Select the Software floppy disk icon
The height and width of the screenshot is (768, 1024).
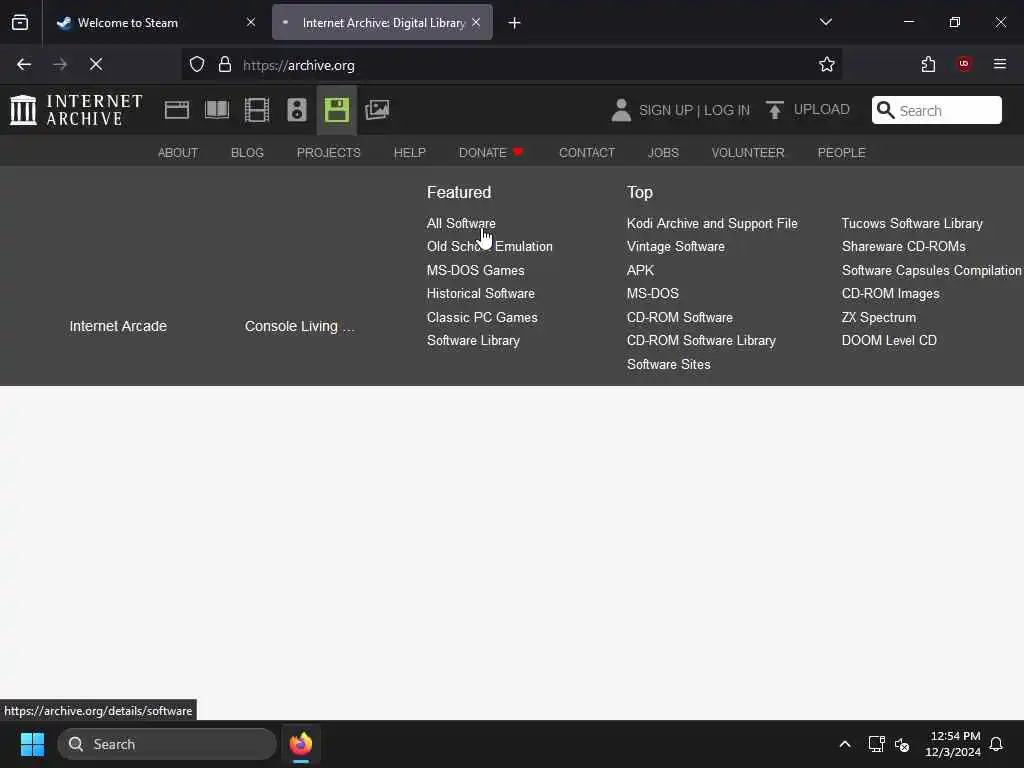337,110
